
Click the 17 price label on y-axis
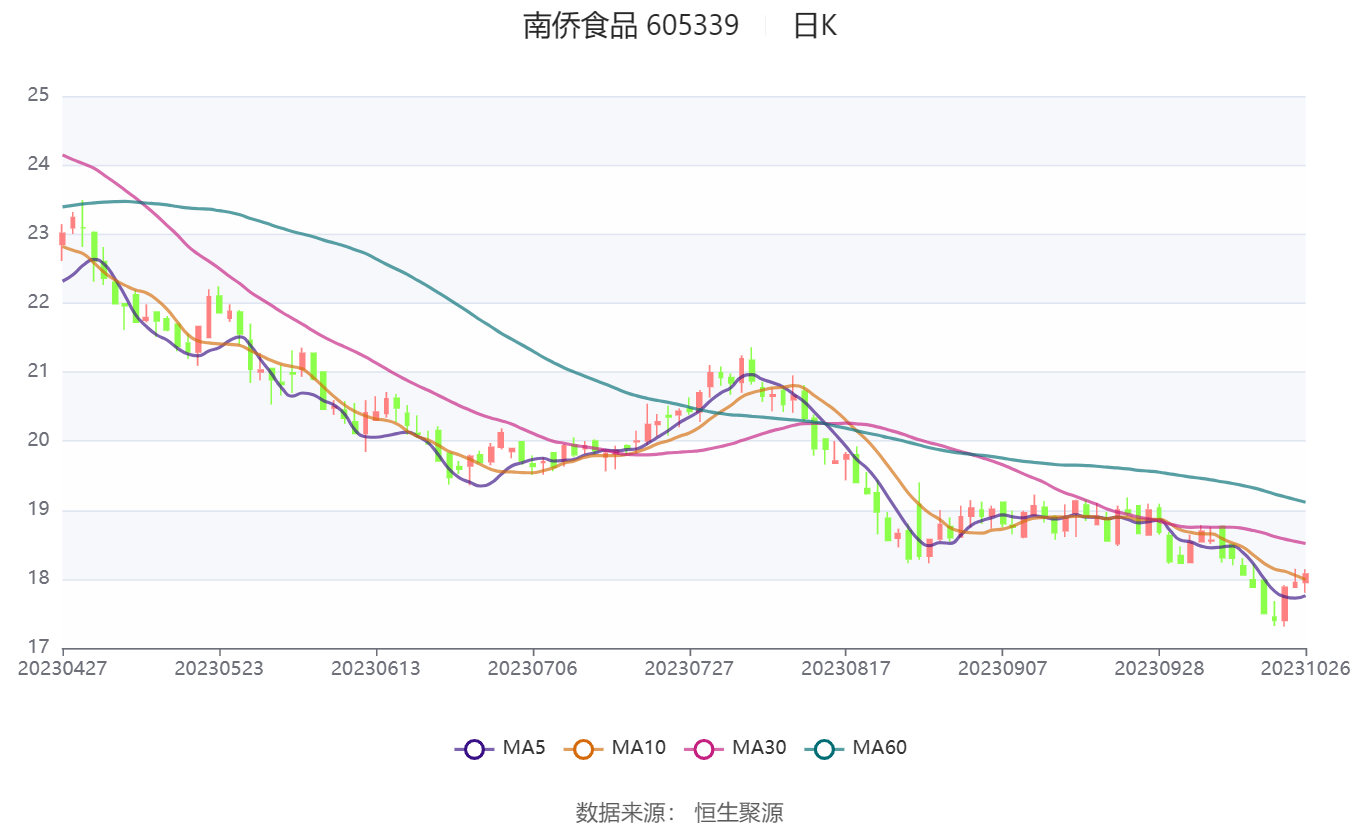(38, 647)
